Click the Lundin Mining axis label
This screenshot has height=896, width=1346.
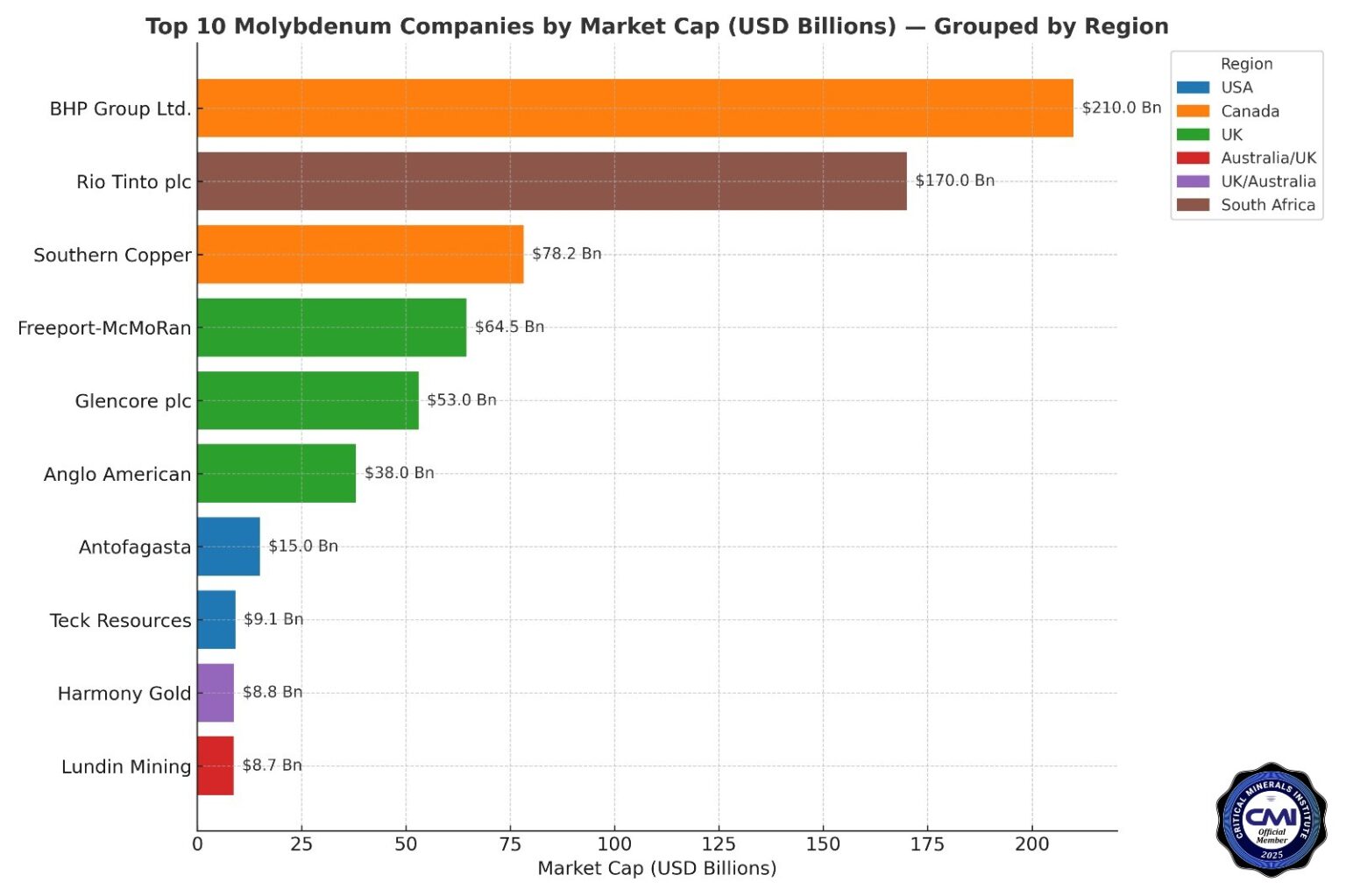click(x=126, y=766)
